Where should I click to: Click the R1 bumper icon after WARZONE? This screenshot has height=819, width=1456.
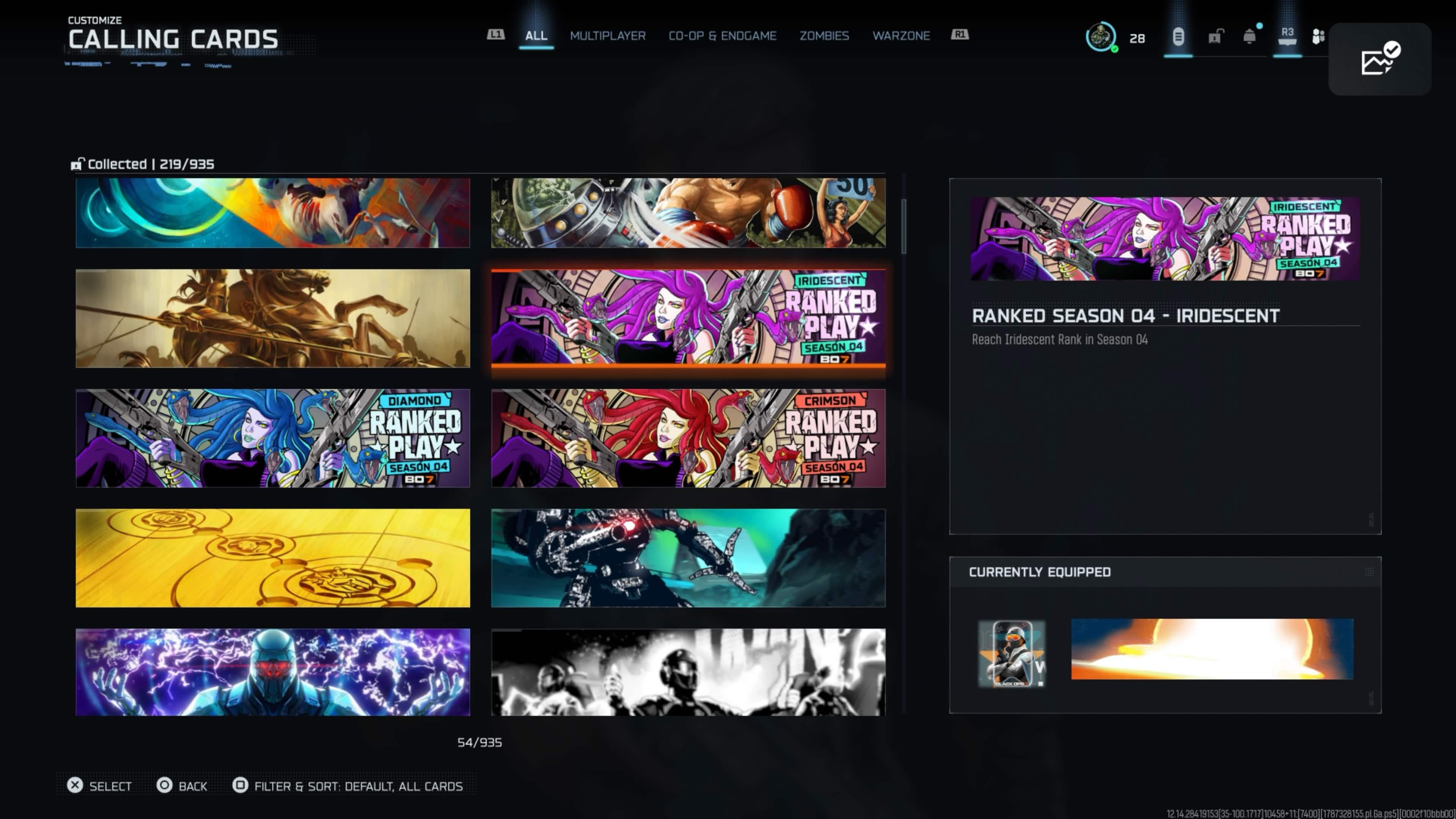(x=960, y=35)
